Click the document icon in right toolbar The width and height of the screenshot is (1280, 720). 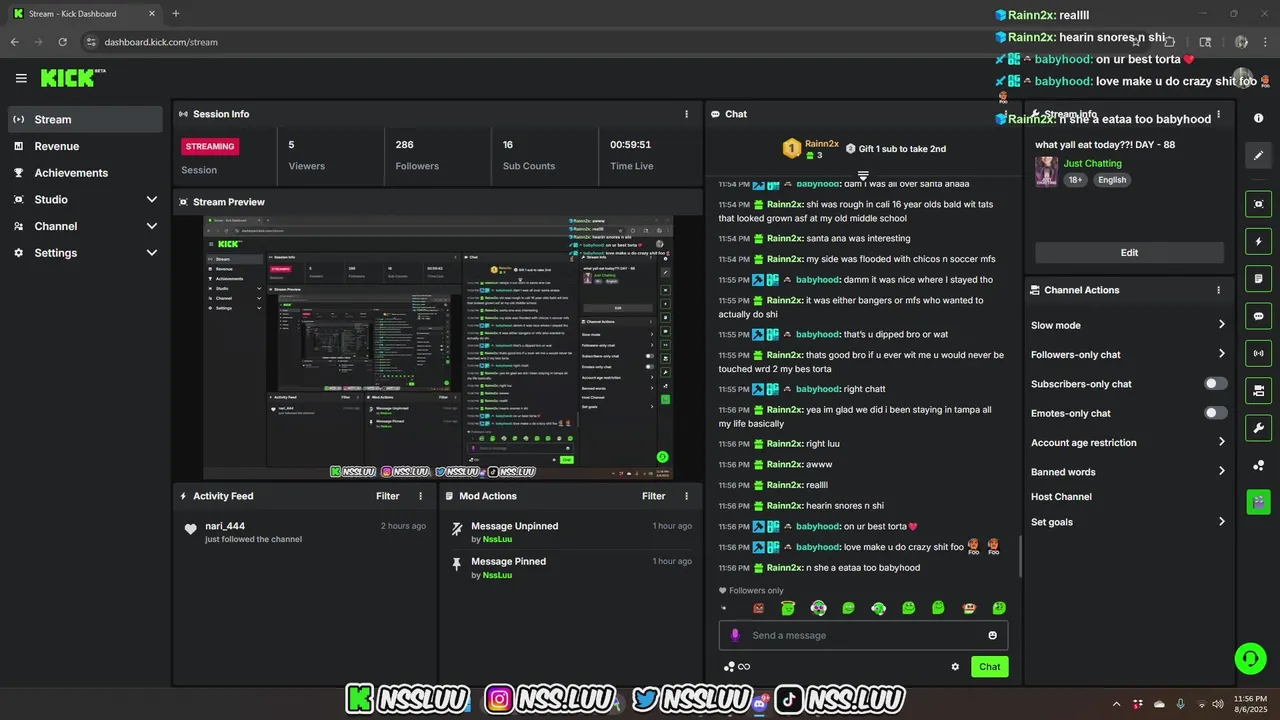[1258, 278]
